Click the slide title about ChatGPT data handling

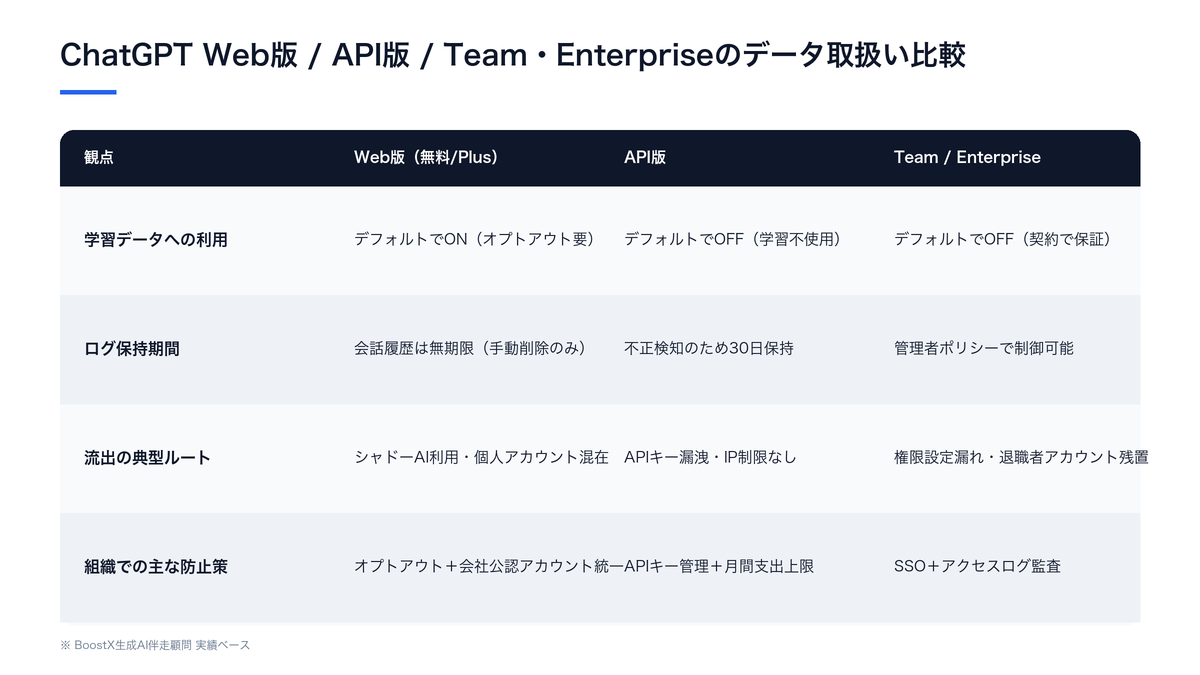512,54
